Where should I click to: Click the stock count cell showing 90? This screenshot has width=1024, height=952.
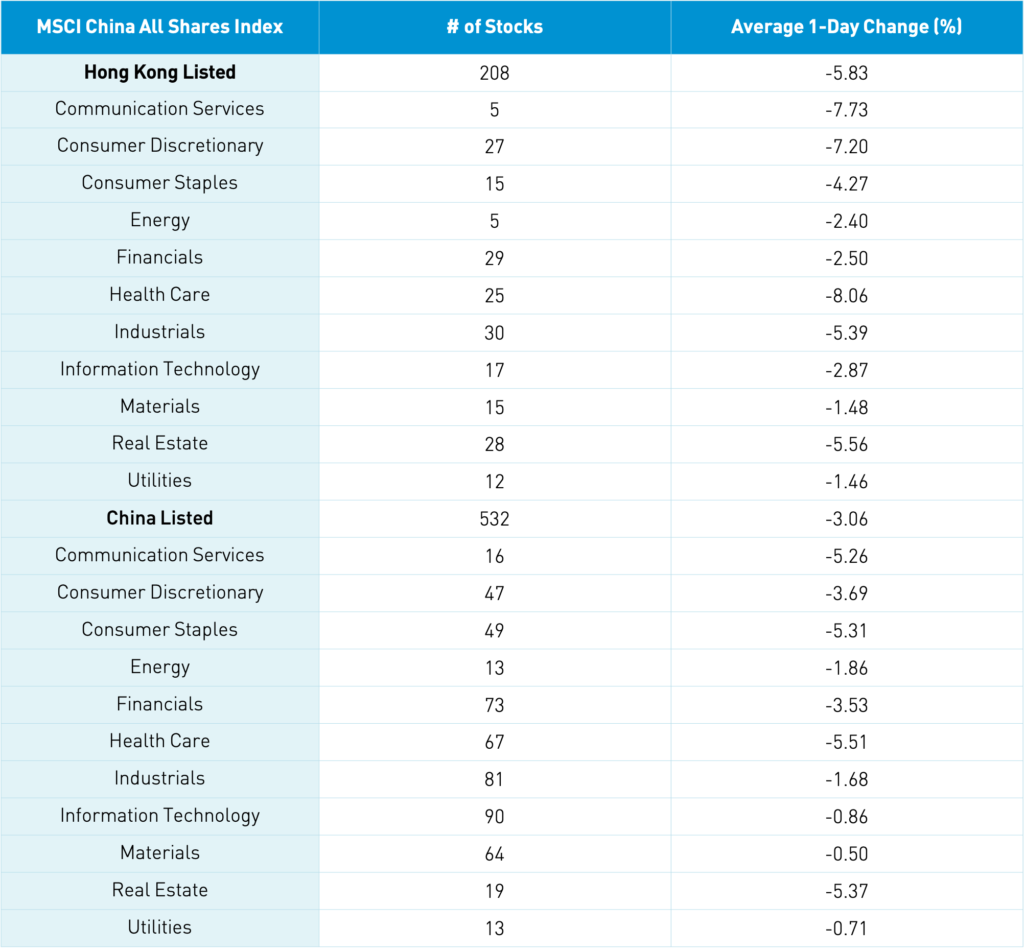click(495, 817)
